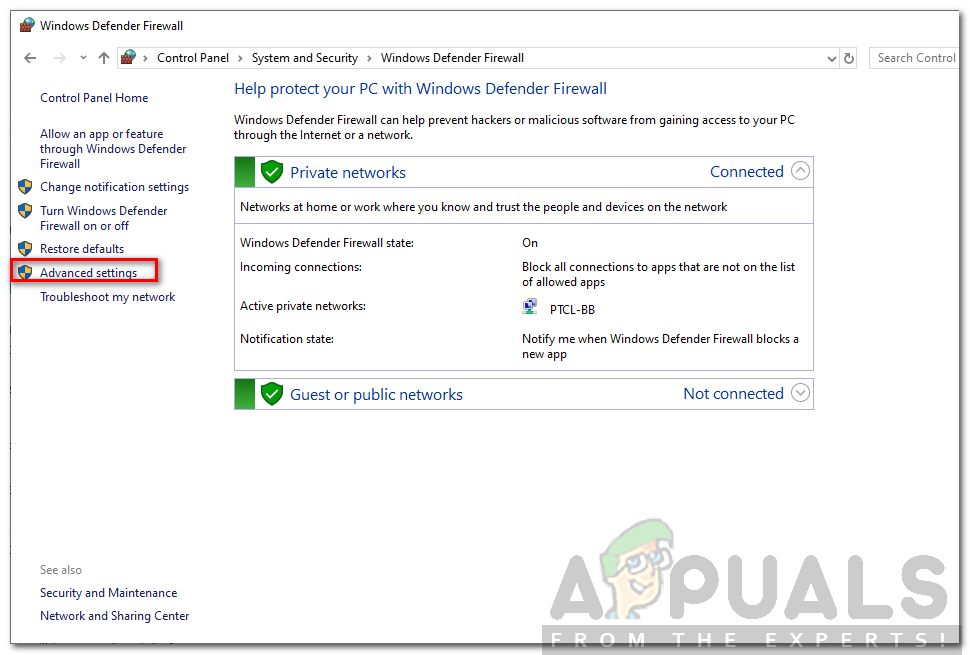Click the PTCL-BB network icon

[530, 307]
